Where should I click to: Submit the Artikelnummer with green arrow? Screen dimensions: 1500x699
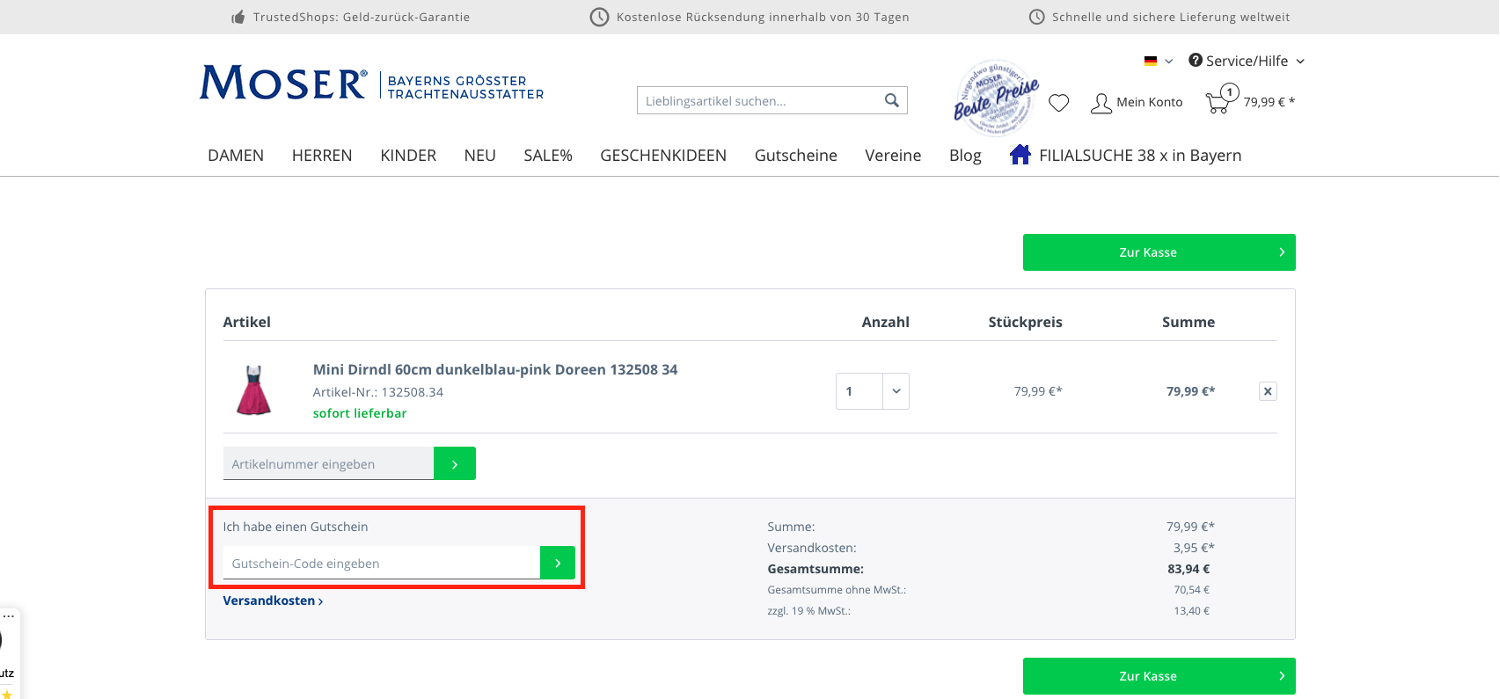(455, 463)
